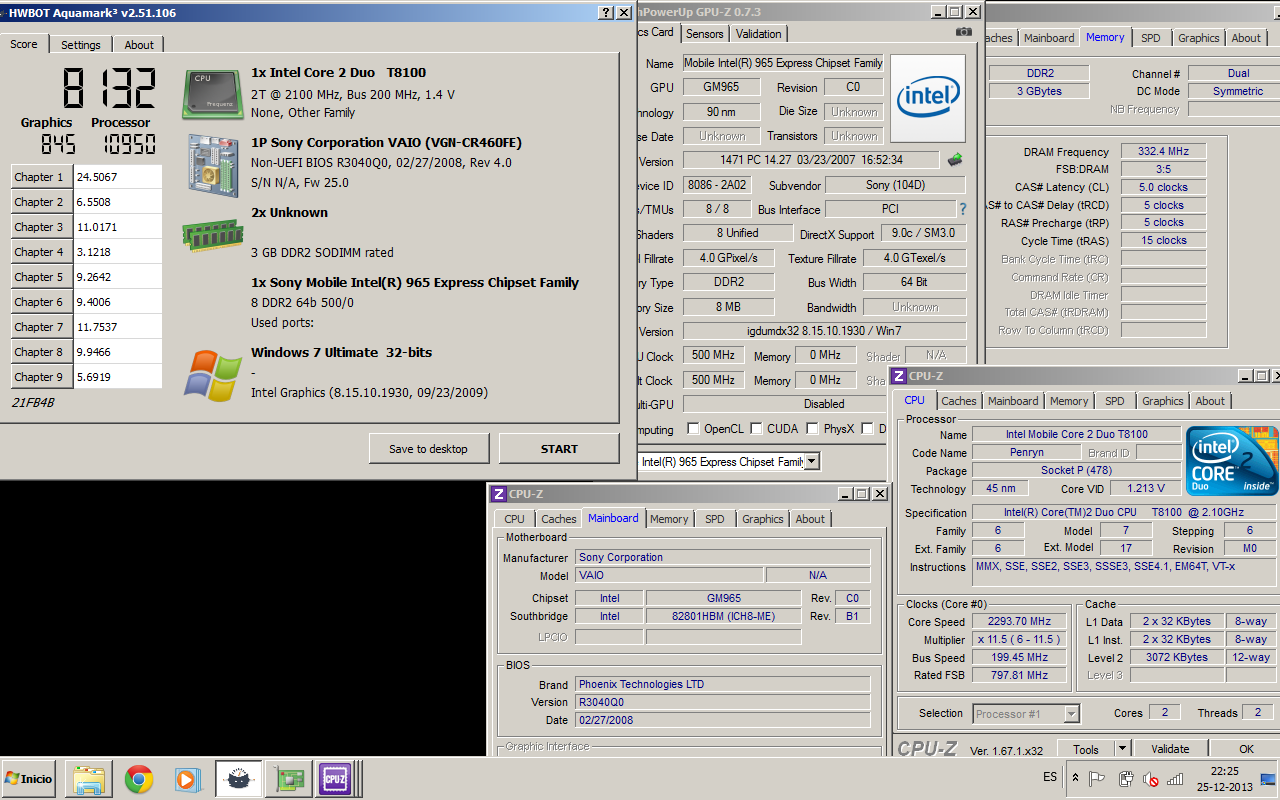Image resolution: width=1280 pixels, height=800 pixels.
Task: Click the Z title icon of CPU-Z Mainboard window
Action: click(498, 494)
